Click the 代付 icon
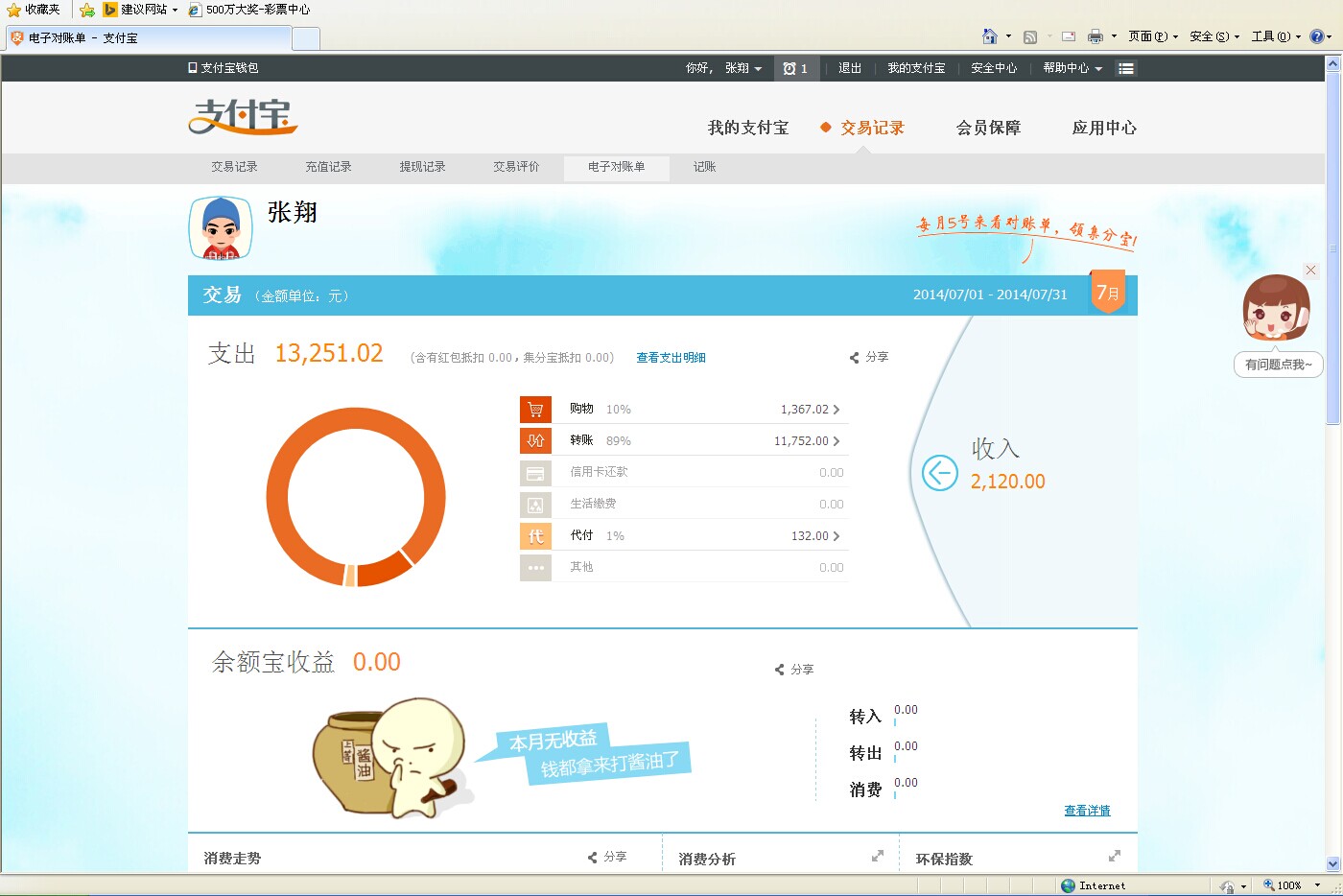1343x896 pixels. click(535, 536)
